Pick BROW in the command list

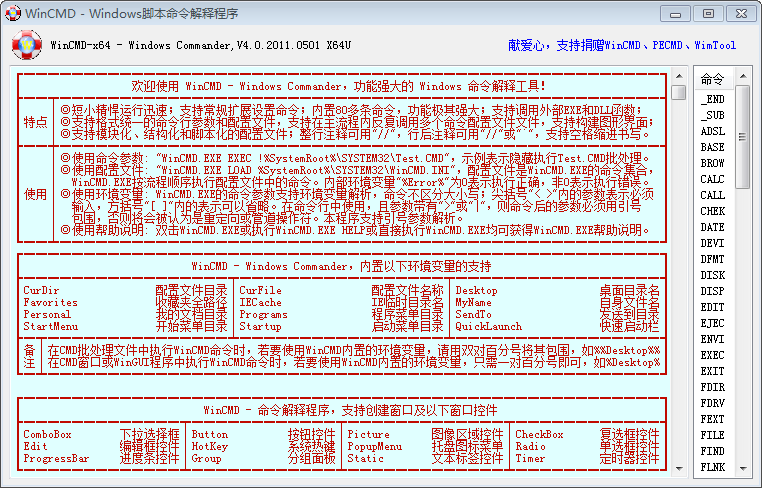[712, 163]
